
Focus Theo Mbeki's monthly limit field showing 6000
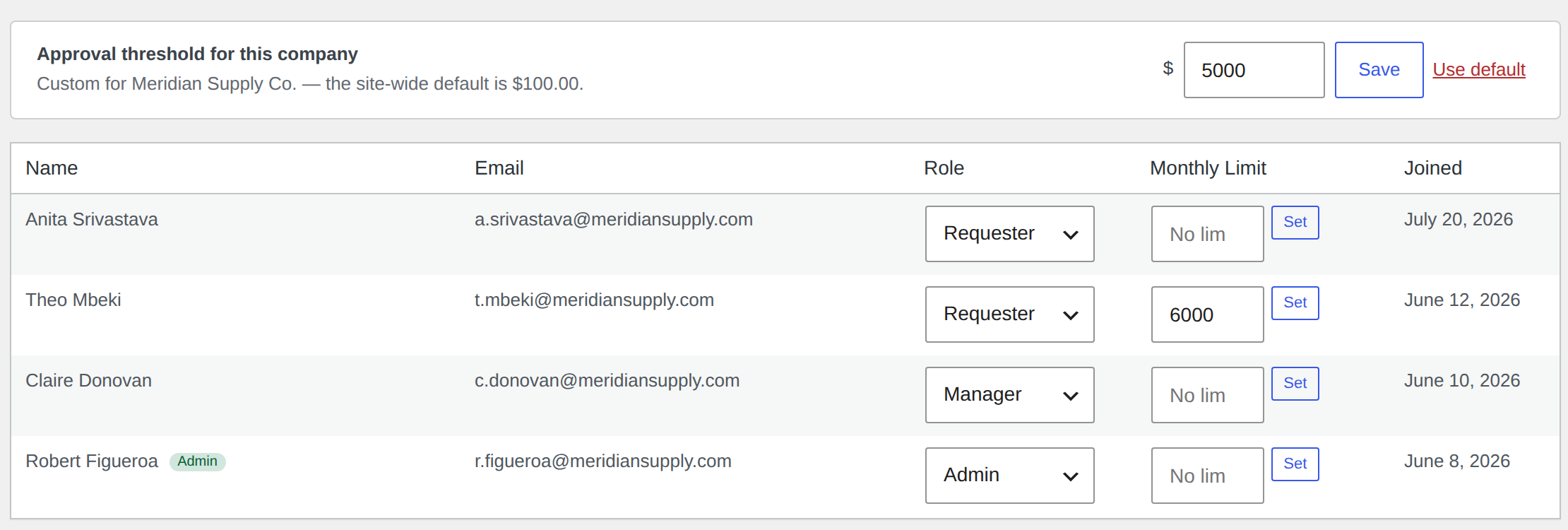[x=1207, y=314]
